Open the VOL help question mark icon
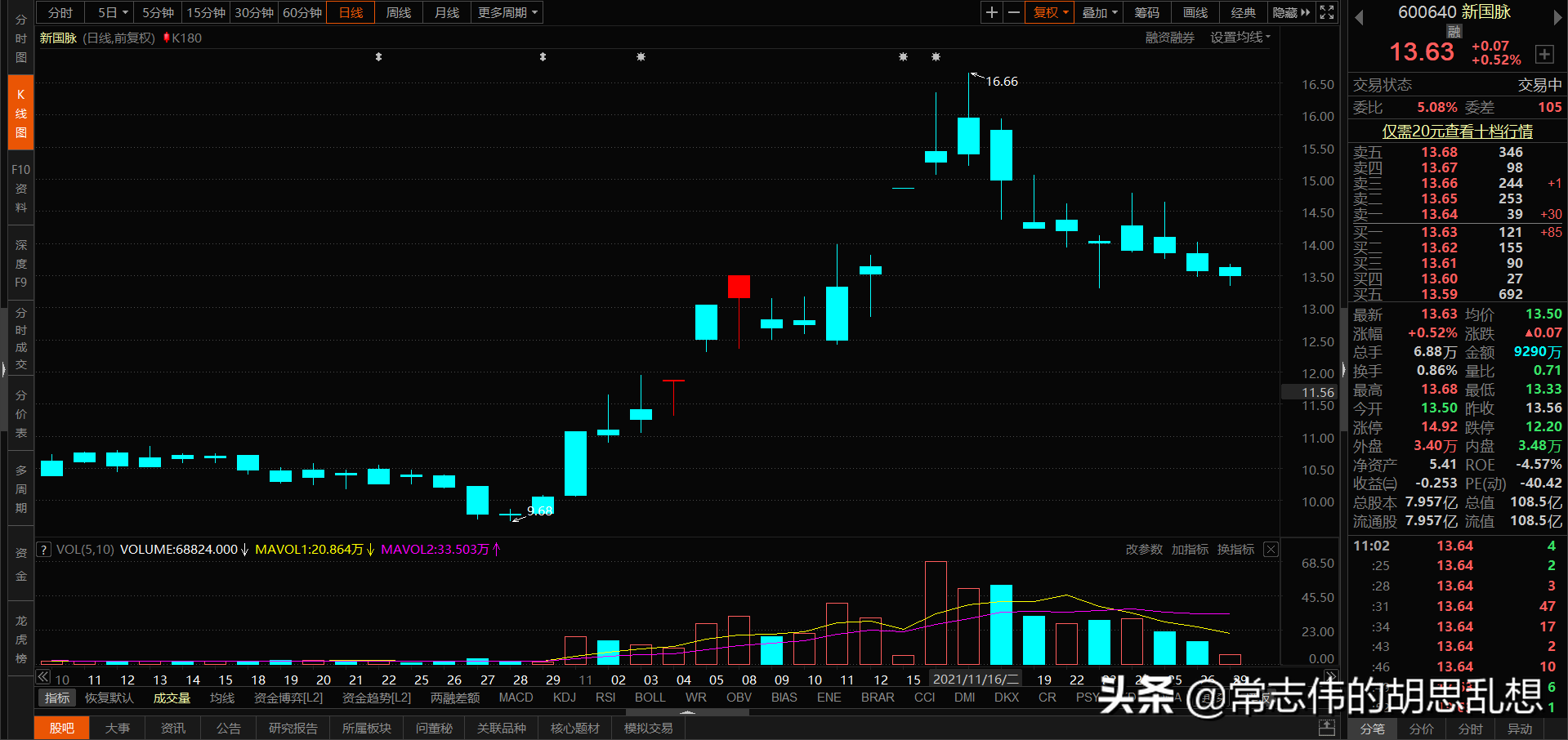1568x740 pixels. pyautogui.click(x=42, y=549)
